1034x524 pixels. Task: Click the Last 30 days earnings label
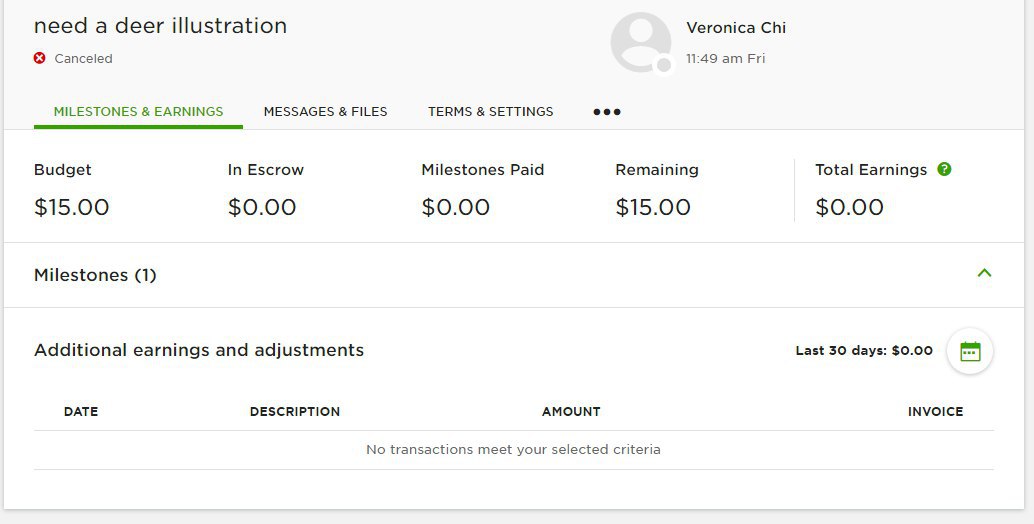click(863, 351)
